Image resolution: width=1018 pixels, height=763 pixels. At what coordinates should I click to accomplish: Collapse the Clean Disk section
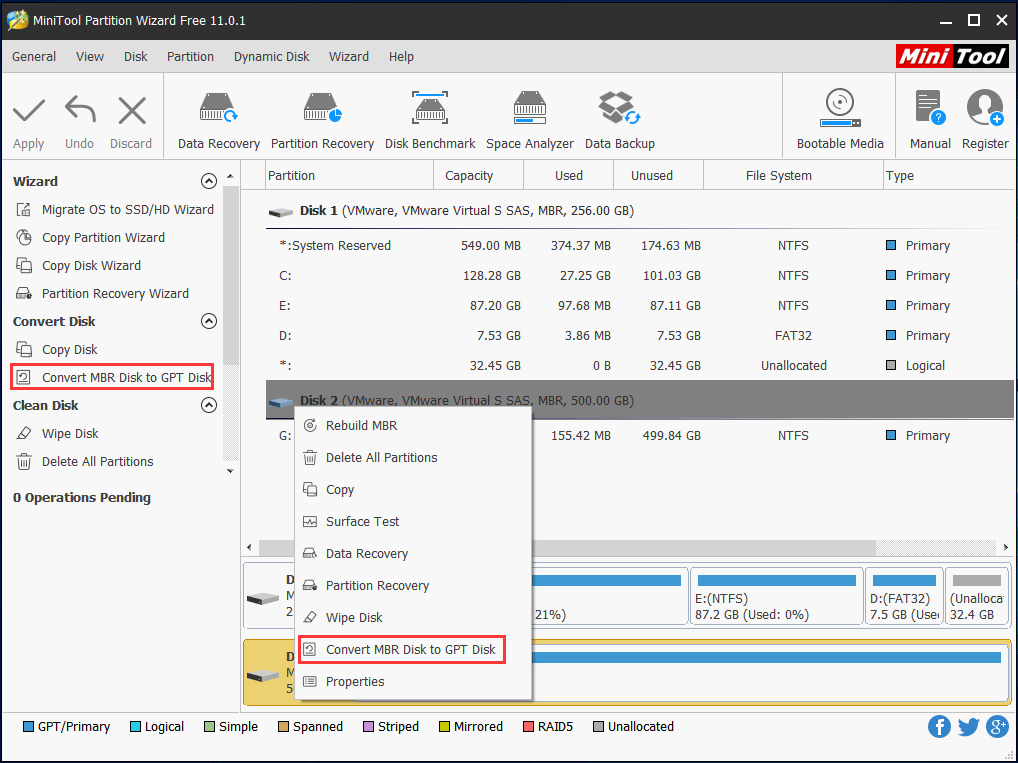pyautogui.click(x=209, y=405)
